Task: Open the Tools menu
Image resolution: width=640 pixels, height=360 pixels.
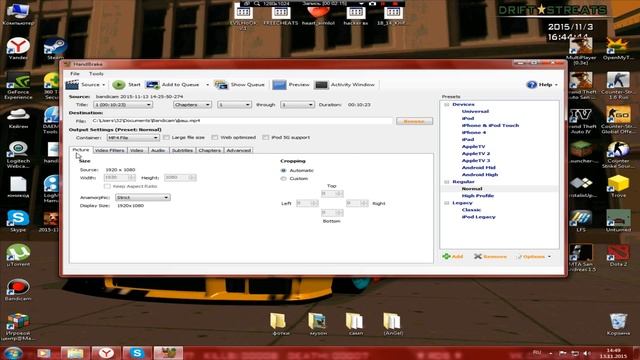Action: pos(96,74)
